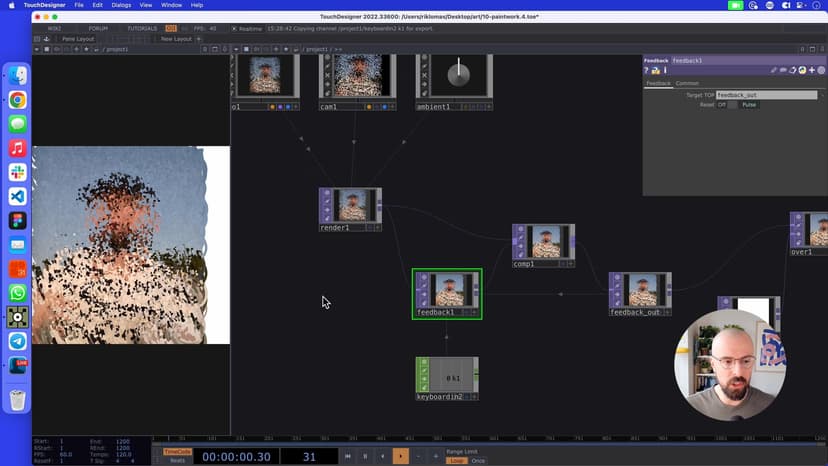Select the keyboardin2 node
The image size is (828, 466).
tap(447, 378)
